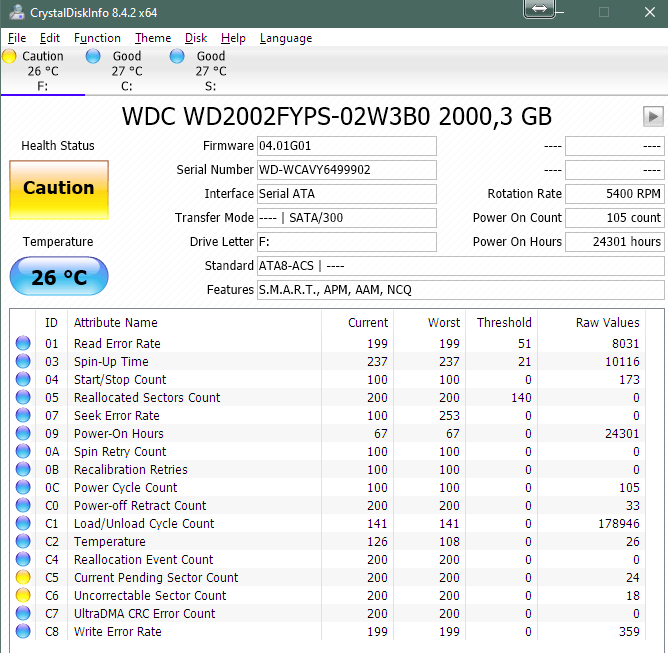Click the yellow Caution disk F: status icon
This screenshot has height=653, width=668.
click(x=10, y=57)
